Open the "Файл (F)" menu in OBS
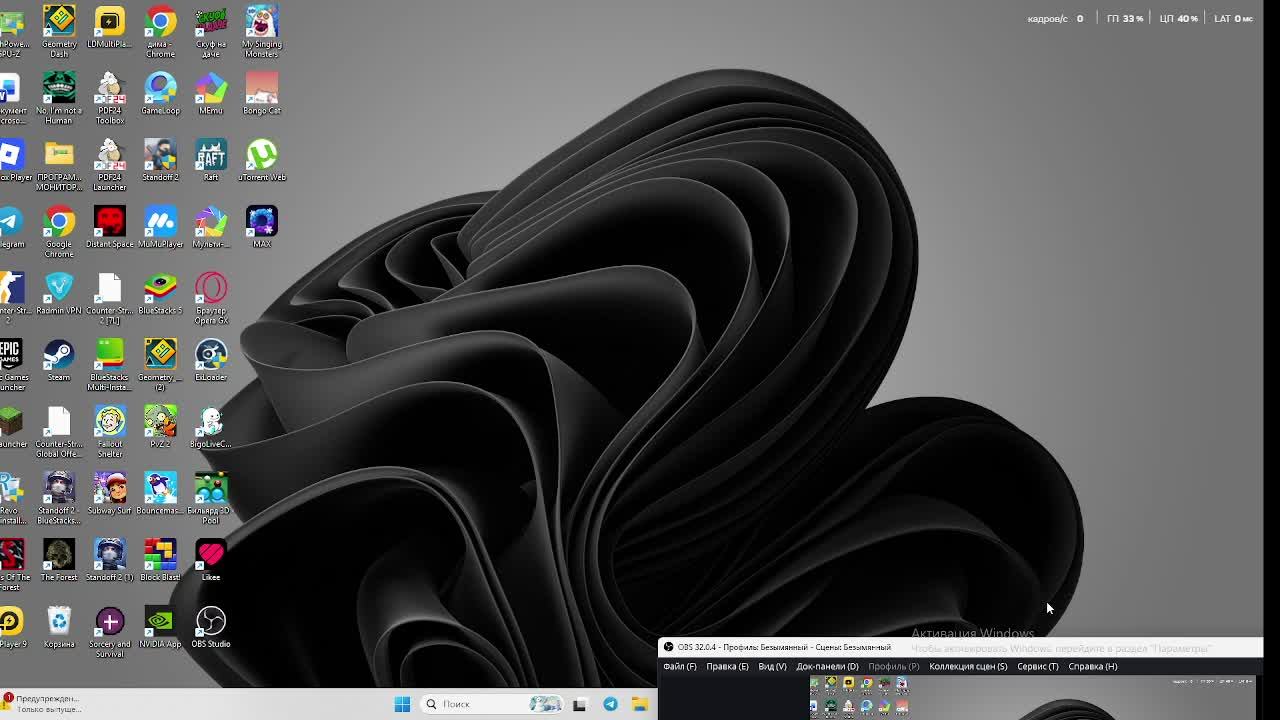This screenshot has height=720, width=1280. click(680, 666)
